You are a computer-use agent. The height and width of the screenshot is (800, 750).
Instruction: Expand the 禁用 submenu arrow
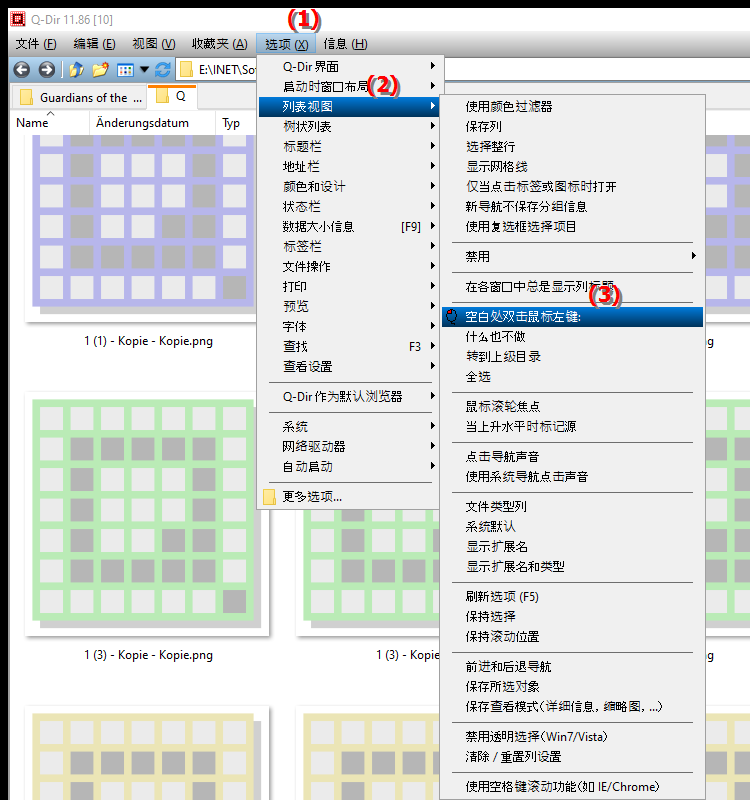(x=693, y=256)
